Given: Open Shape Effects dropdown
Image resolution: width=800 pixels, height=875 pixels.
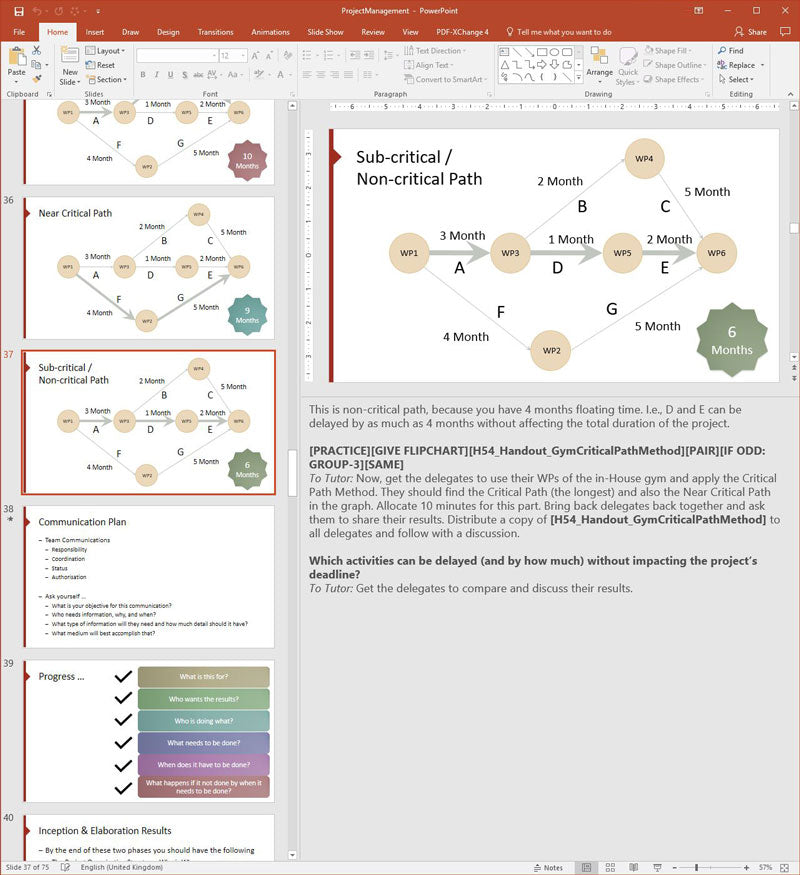Looking at the screenshot, I should click(x=673, y=79).
